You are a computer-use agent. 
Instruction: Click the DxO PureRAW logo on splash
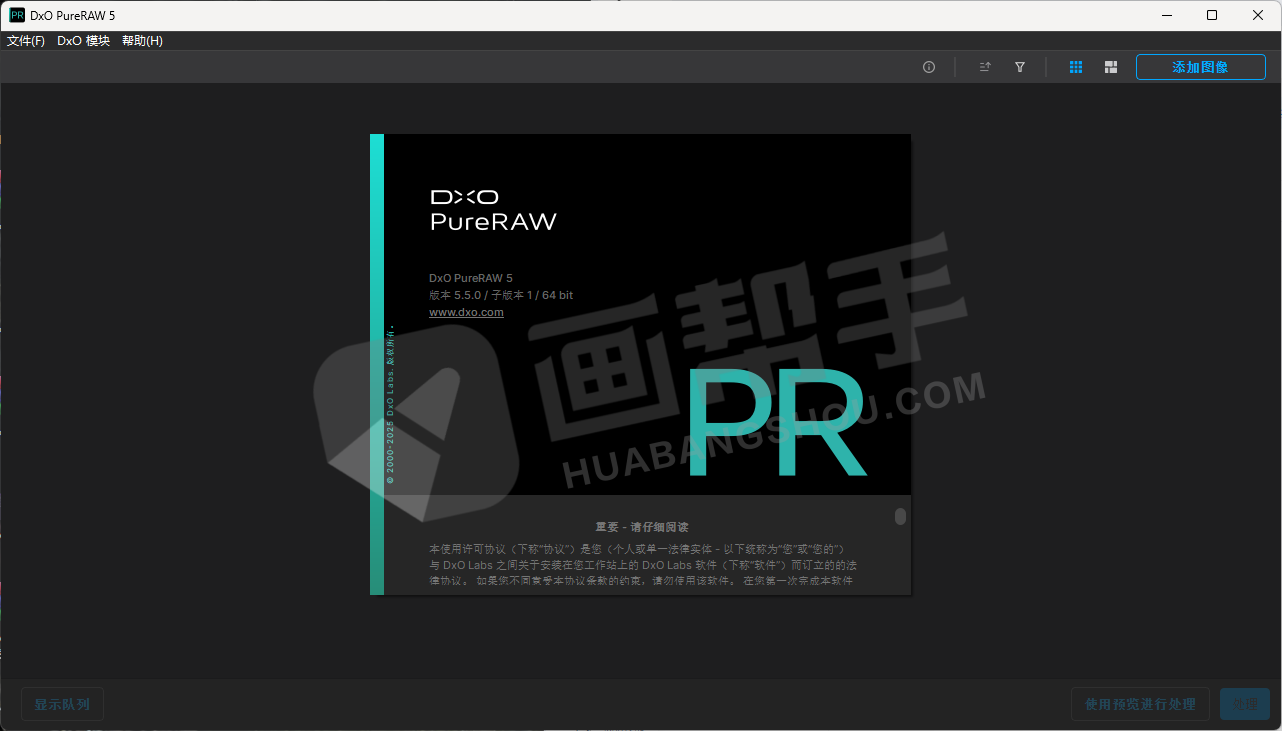coord(493,209)
